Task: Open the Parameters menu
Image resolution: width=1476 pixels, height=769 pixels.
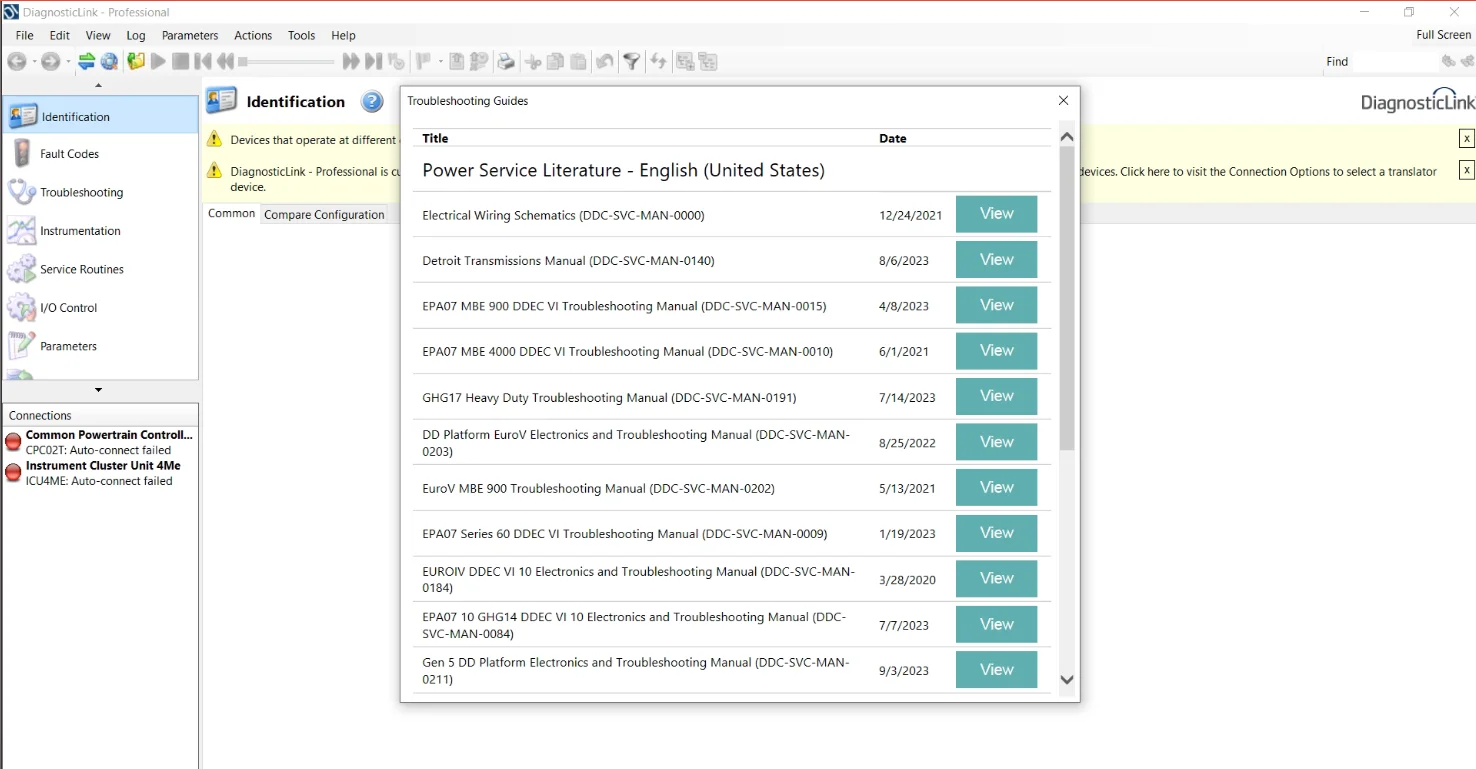Action: (x=190, y=35)
